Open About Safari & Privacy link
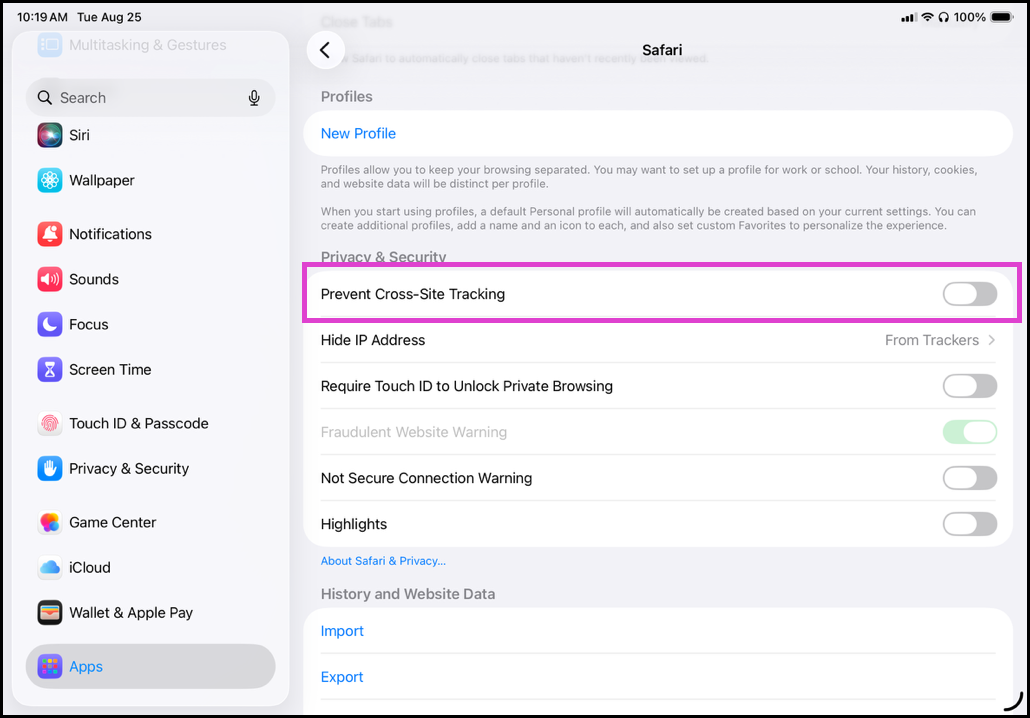 383,561
